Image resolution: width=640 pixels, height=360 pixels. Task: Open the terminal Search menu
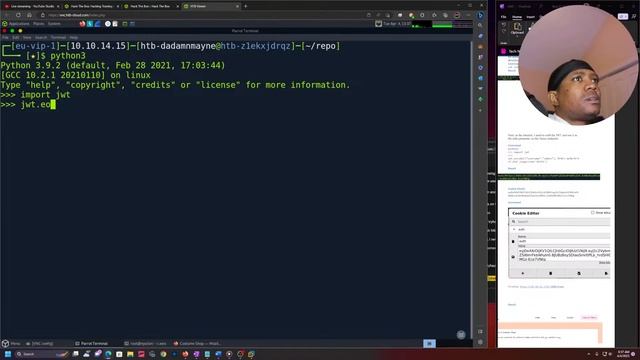(41, 37)
